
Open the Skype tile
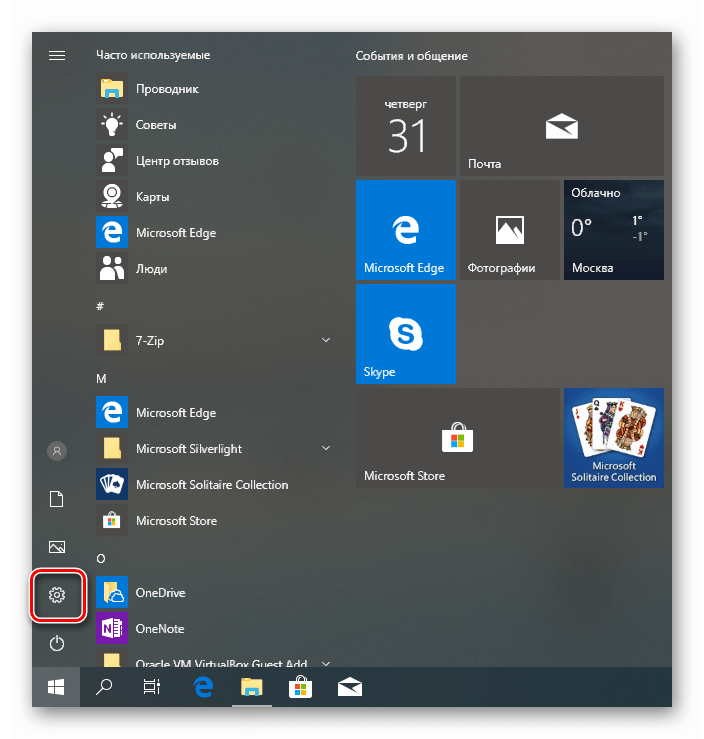[406, 334]
